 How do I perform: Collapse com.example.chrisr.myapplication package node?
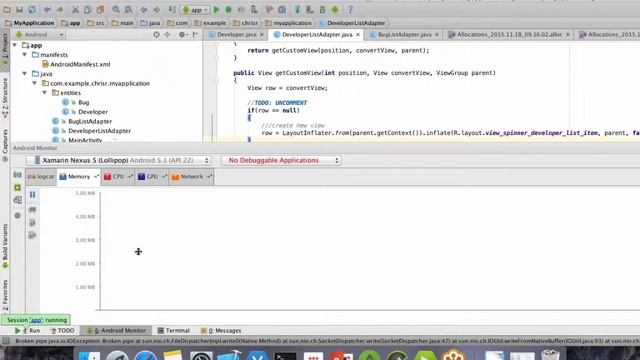pyautogui.click(x=35, y=83)
